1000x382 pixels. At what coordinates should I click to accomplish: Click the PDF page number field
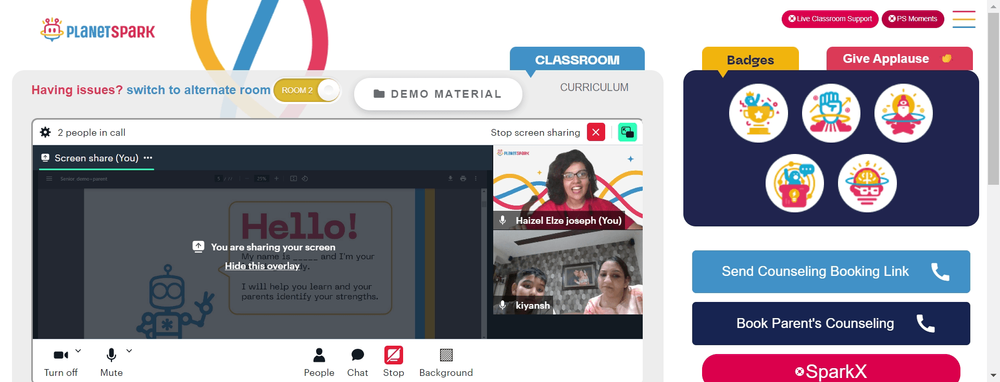pos(218,179)
